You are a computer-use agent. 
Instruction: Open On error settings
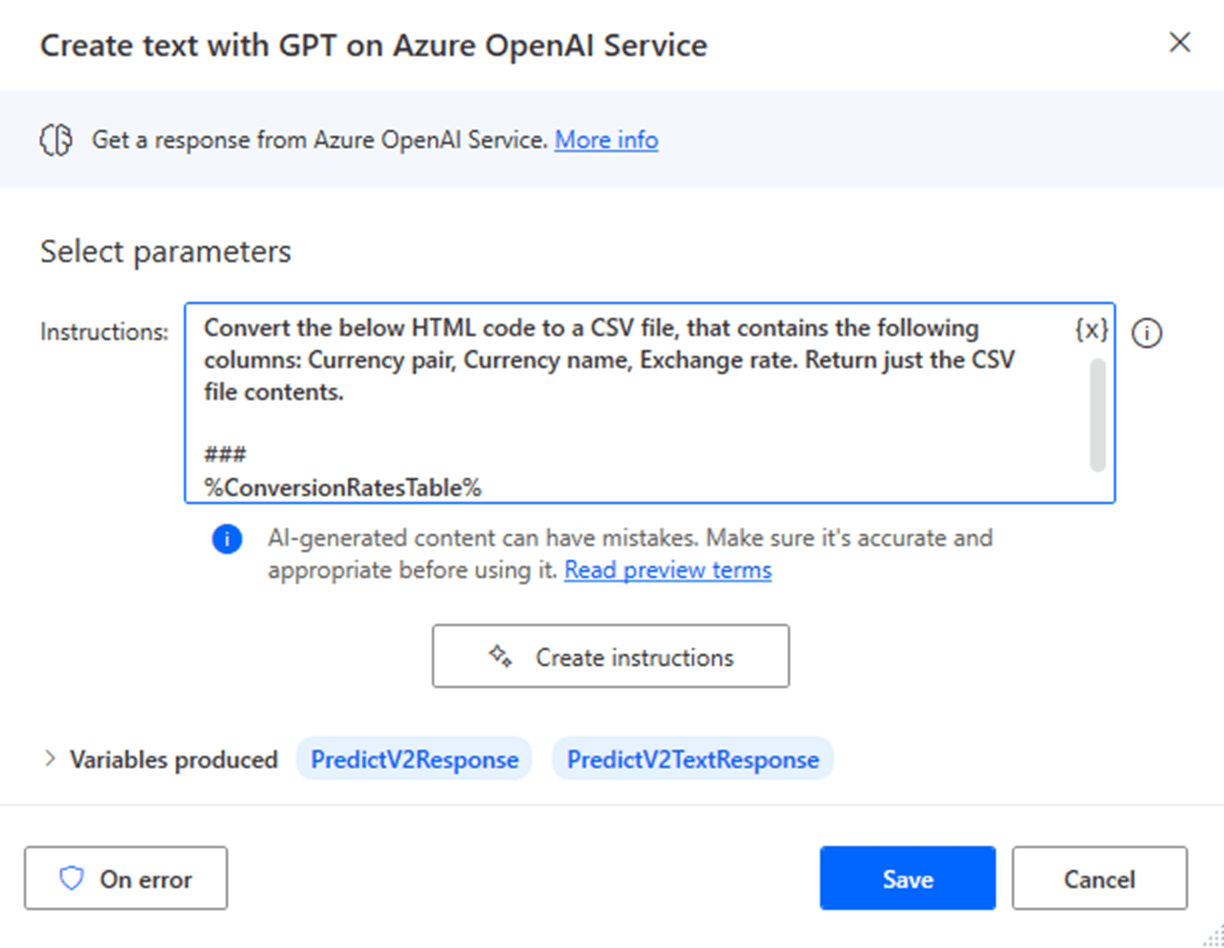pos(126,879)
